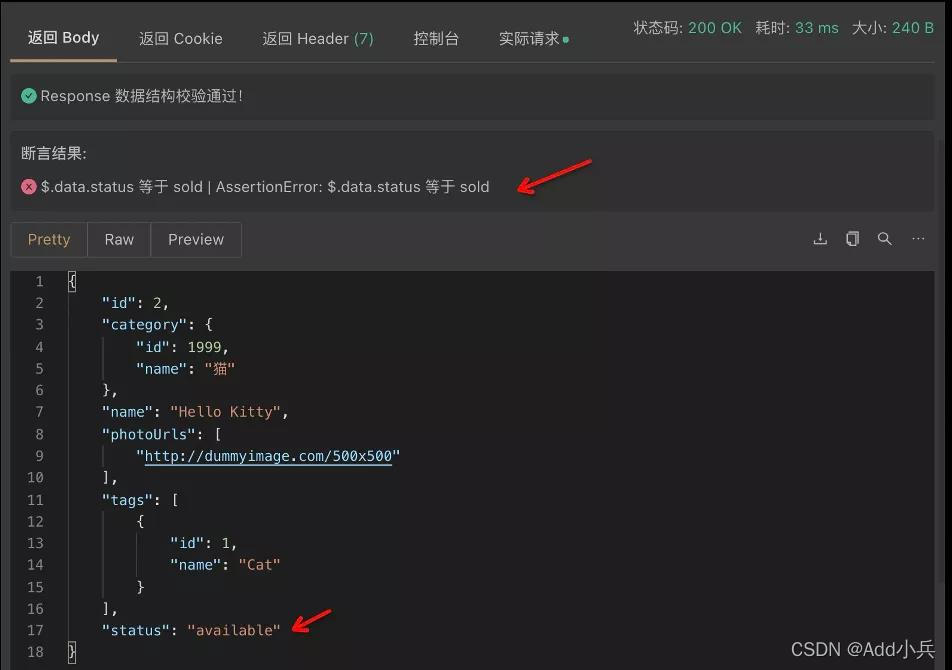The width and height of the screenshot is (952, 670).
Task: Click the "猫" category name value
Action: point(220,369)
